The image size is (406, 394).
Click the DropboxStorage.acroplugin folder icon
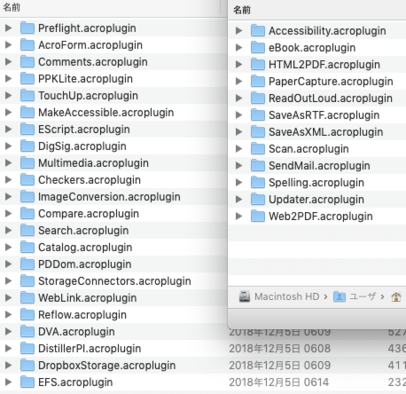[27, 365]
